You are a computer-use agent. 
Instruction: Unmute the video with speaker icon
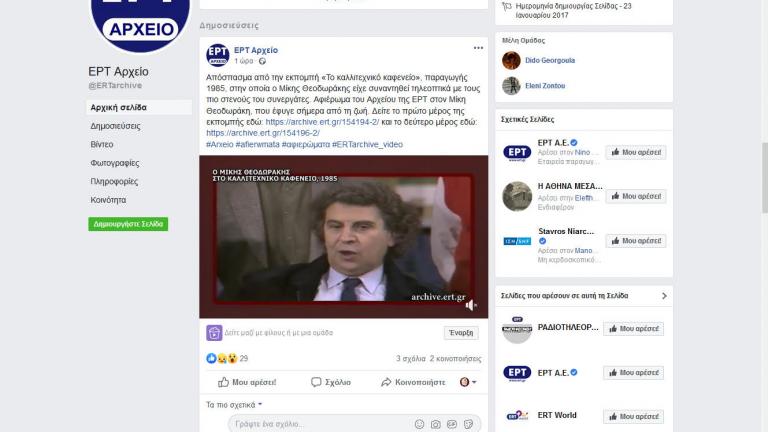(x=470, y=306)
